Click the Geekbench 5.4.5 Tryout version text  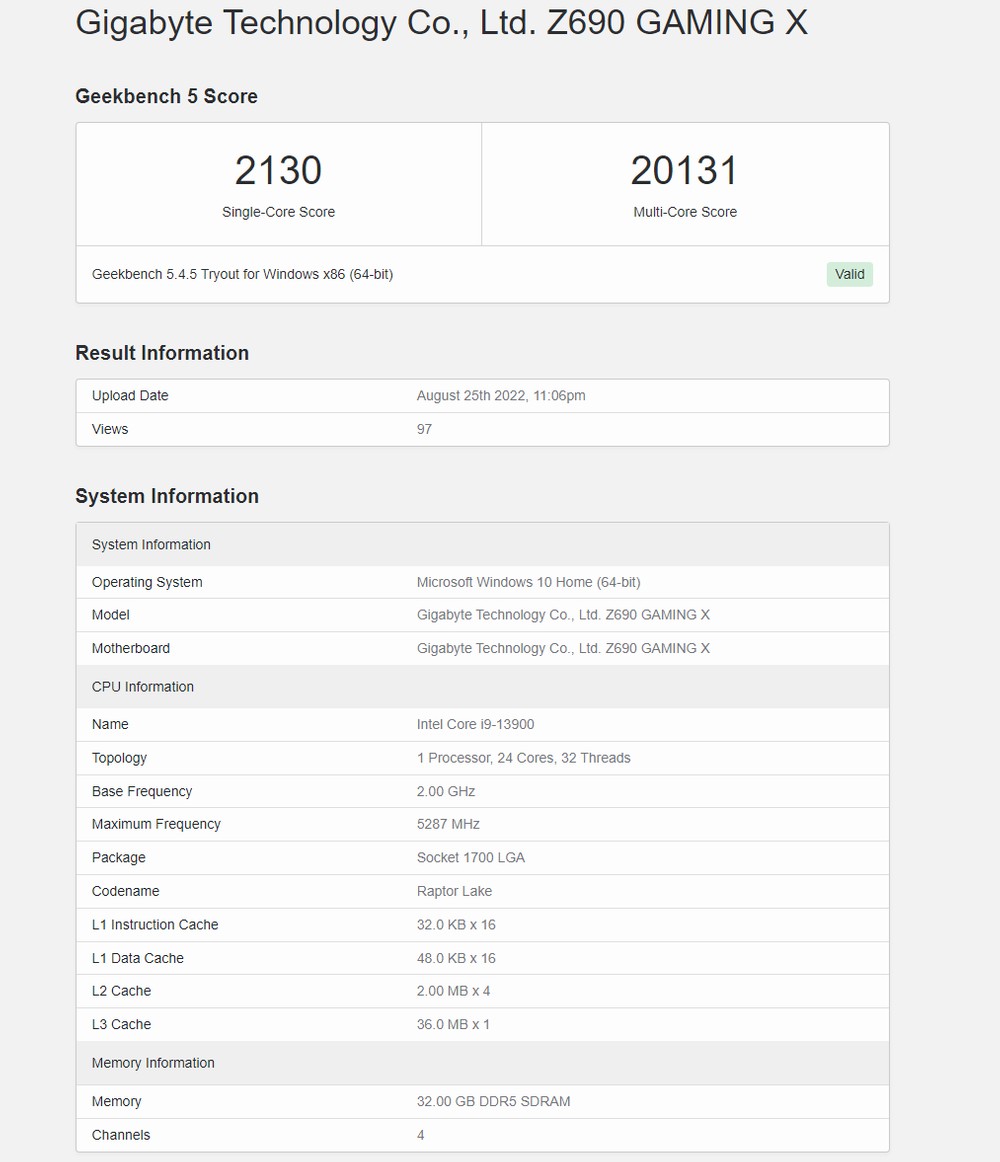[x=242, y=274]
